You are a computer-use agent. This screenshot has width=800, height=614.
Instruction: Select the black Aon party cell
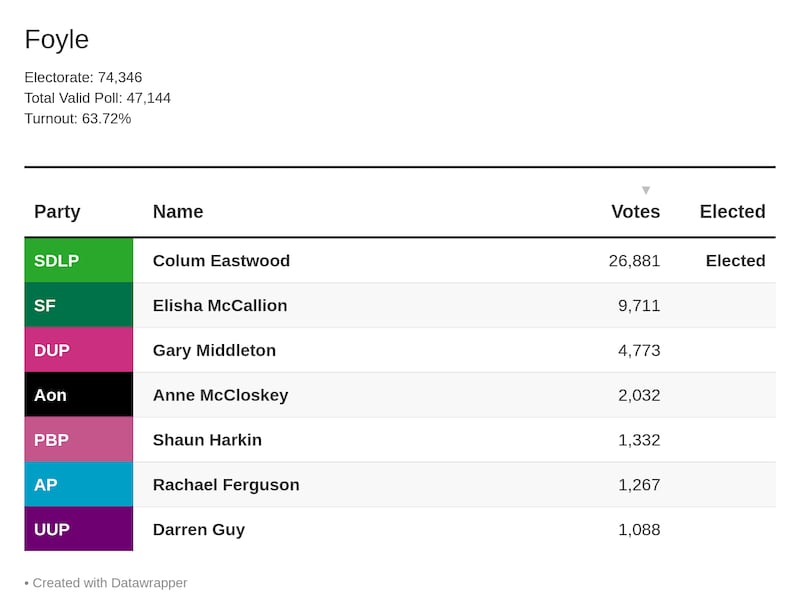point(78,395)
